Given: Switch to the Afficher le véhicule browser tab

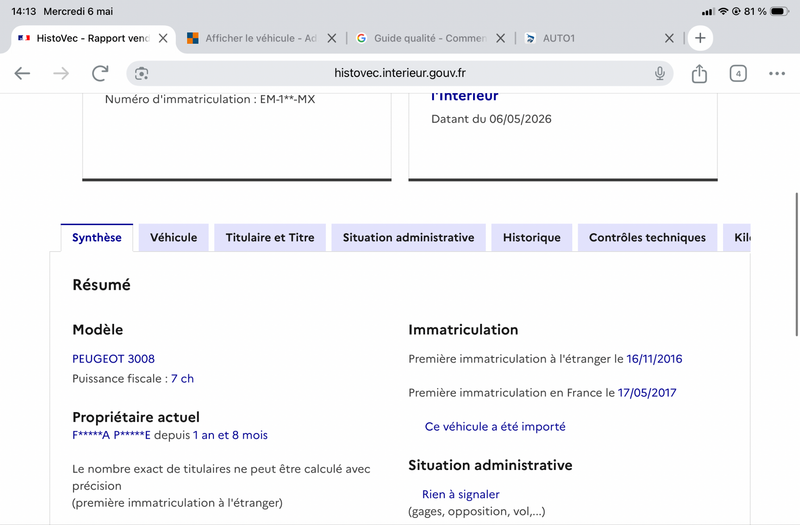Looking at the screenshot, I should click(x=261, y=38).
